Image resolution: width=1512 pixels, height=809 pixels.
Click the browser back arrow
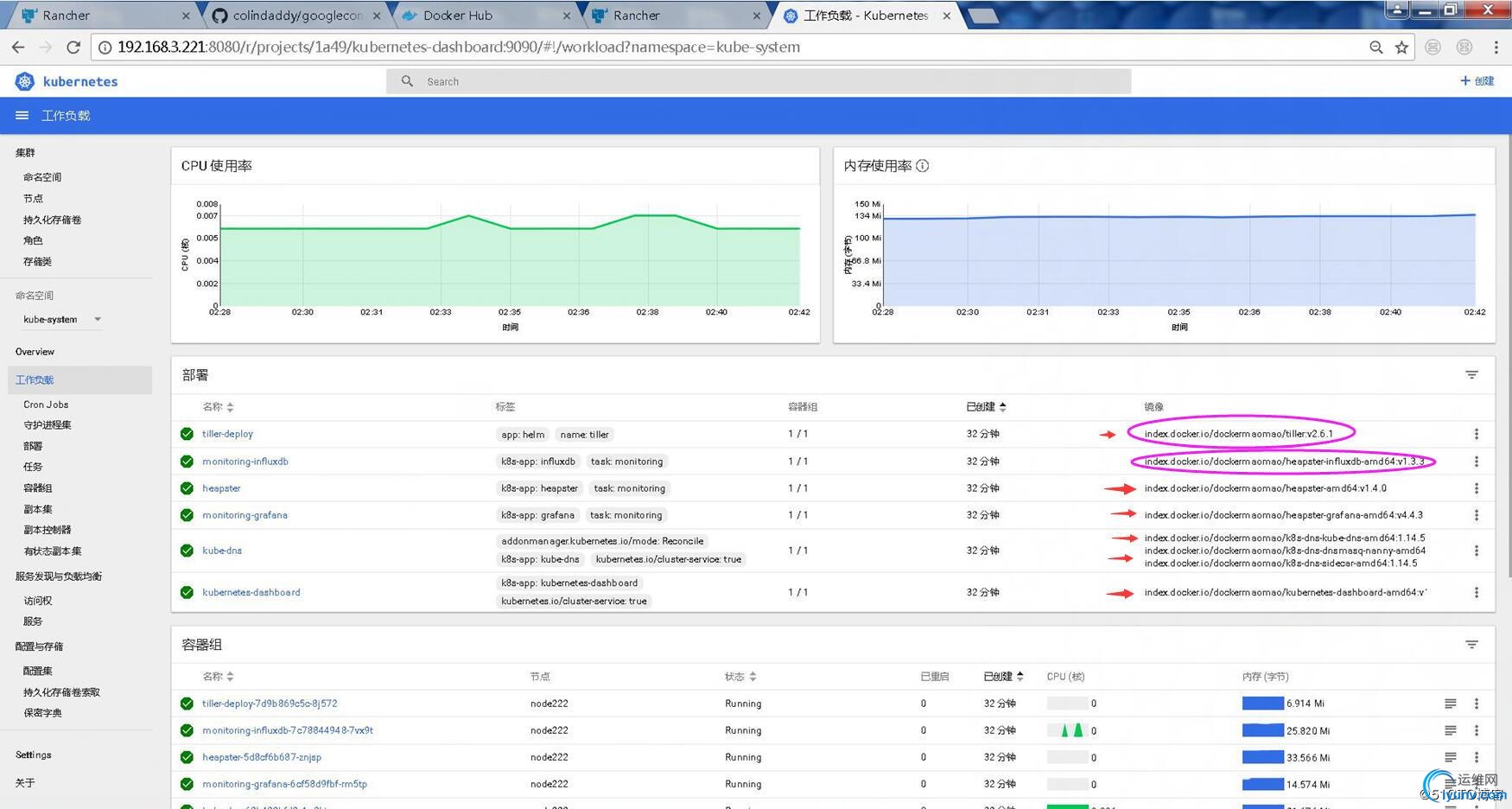coord(18,47)
